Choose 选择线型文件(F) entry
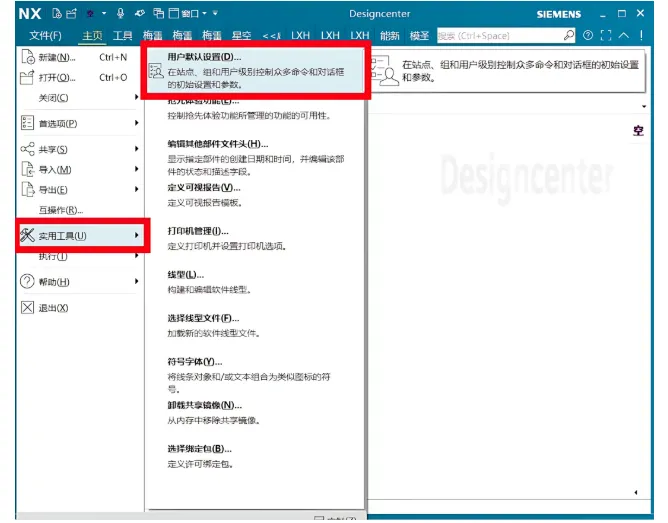Viewport: 668px width, 523px height. coord(256,325)
